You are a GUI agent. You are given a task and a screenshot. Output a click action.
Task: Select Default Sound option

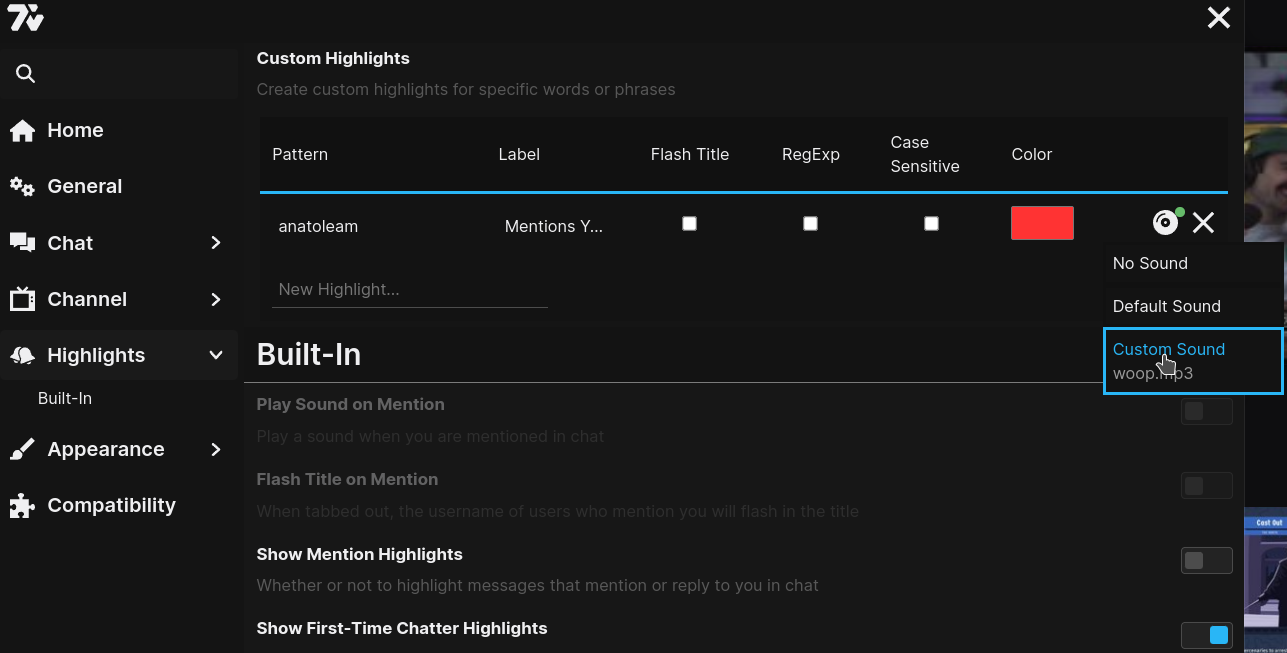coord(1192,306)
